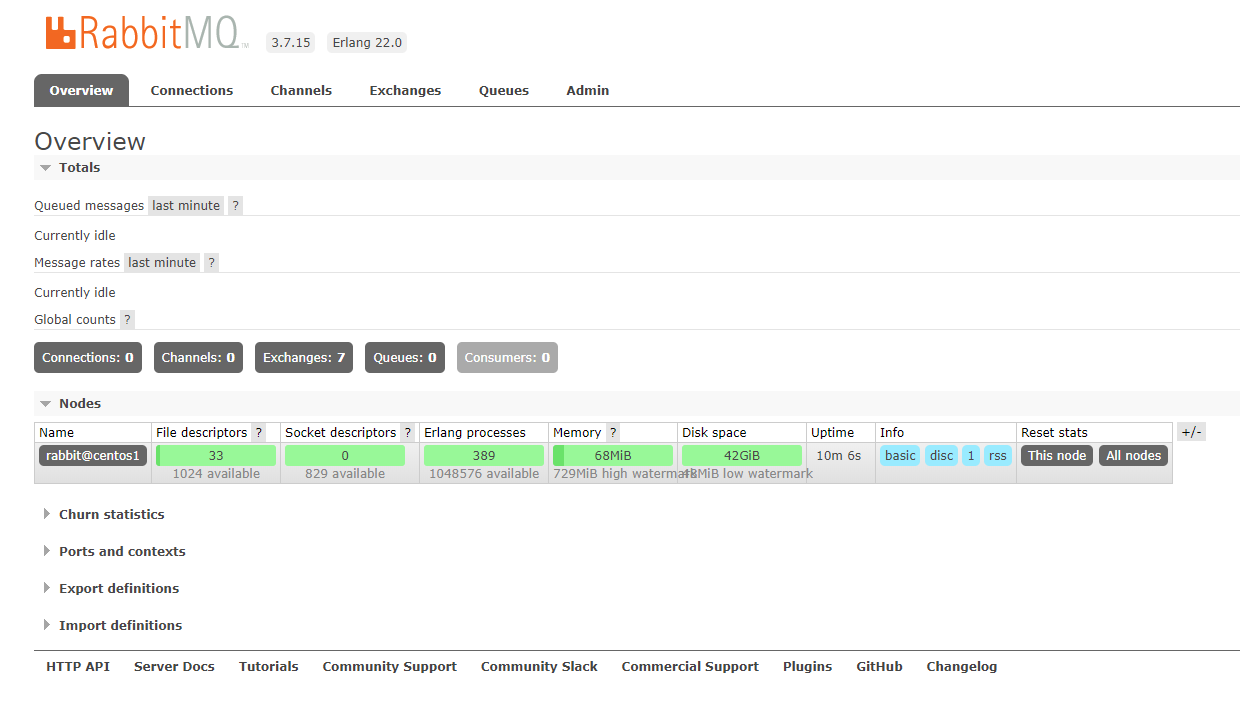Click the Erlang processes 389 bar

[484, 455]
